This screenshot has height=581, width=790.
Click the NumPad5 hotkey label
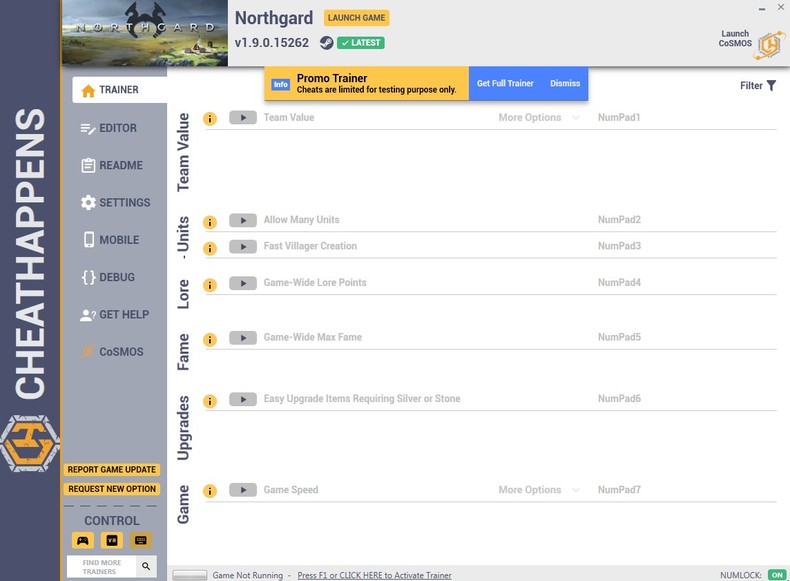[x=619, y=337]
